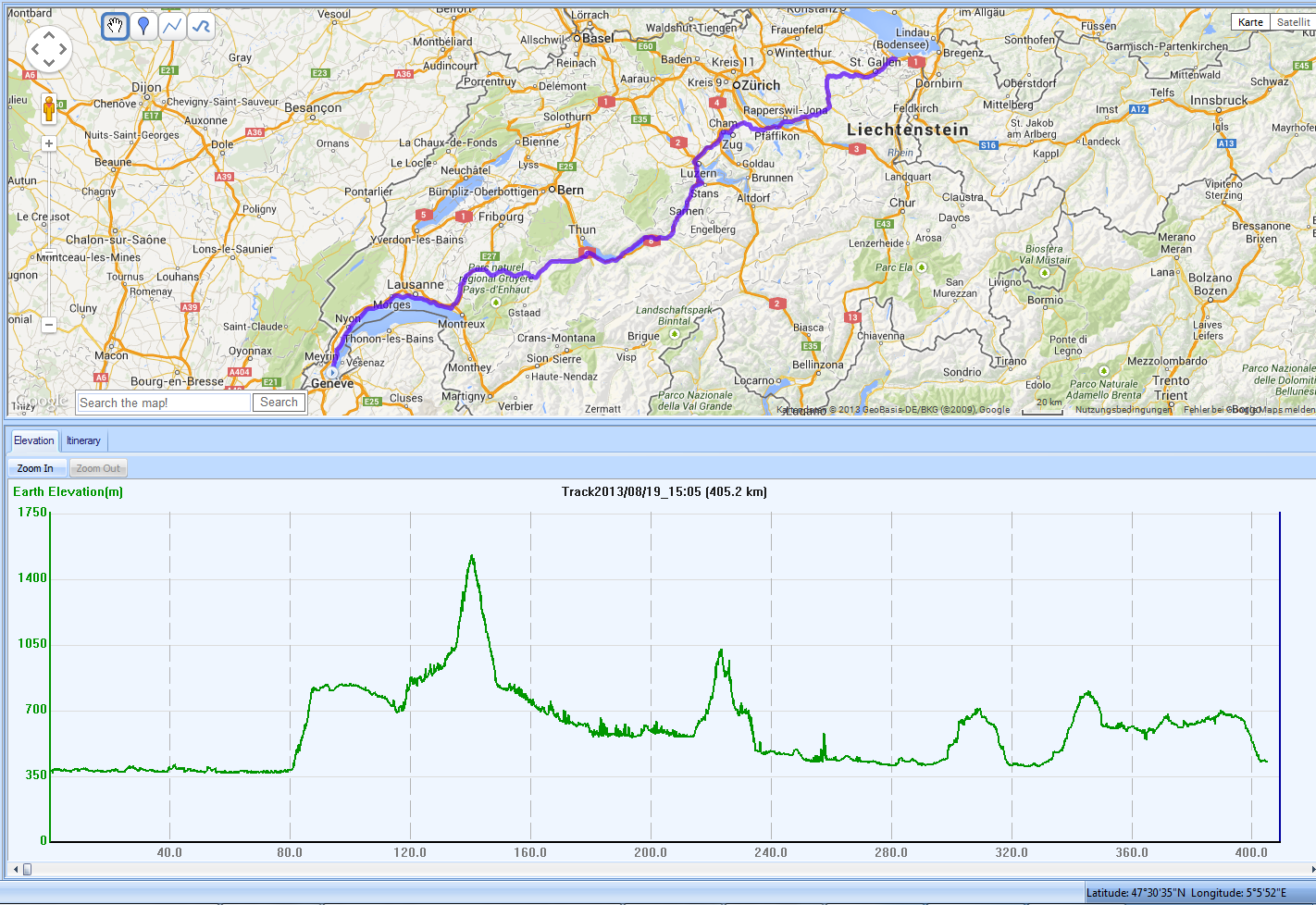
Task: Pan the map up with arrow control
Action: (49, 34)
